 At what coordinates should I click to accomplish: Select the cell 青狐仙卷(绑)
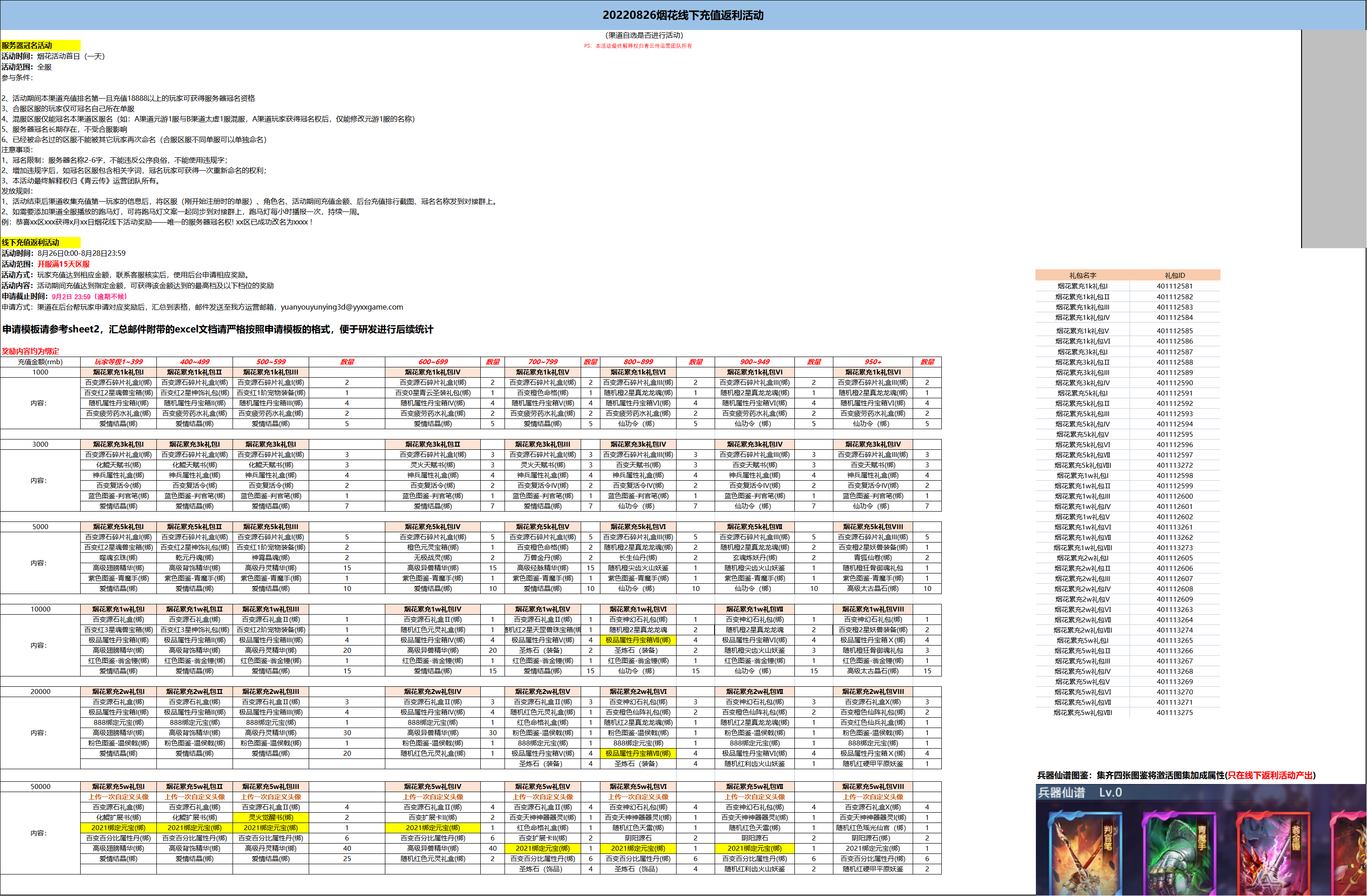point(872,558)
